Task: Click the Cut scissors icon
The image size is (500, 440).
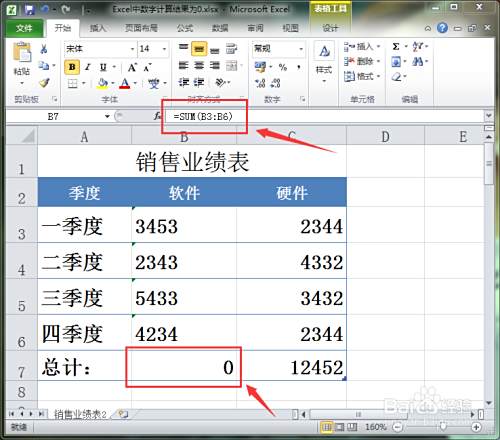Action: [x=44, y=49]
